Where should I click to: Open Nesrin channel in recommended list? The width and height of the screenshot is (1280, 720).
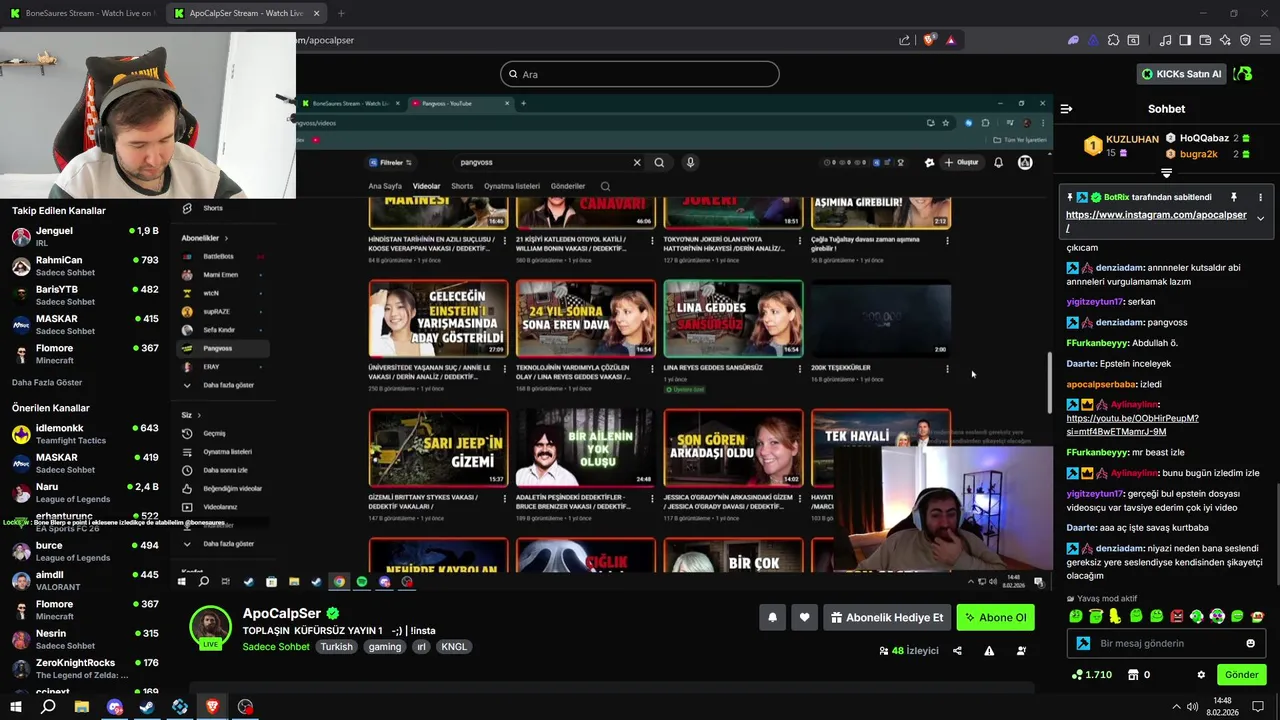85,639
